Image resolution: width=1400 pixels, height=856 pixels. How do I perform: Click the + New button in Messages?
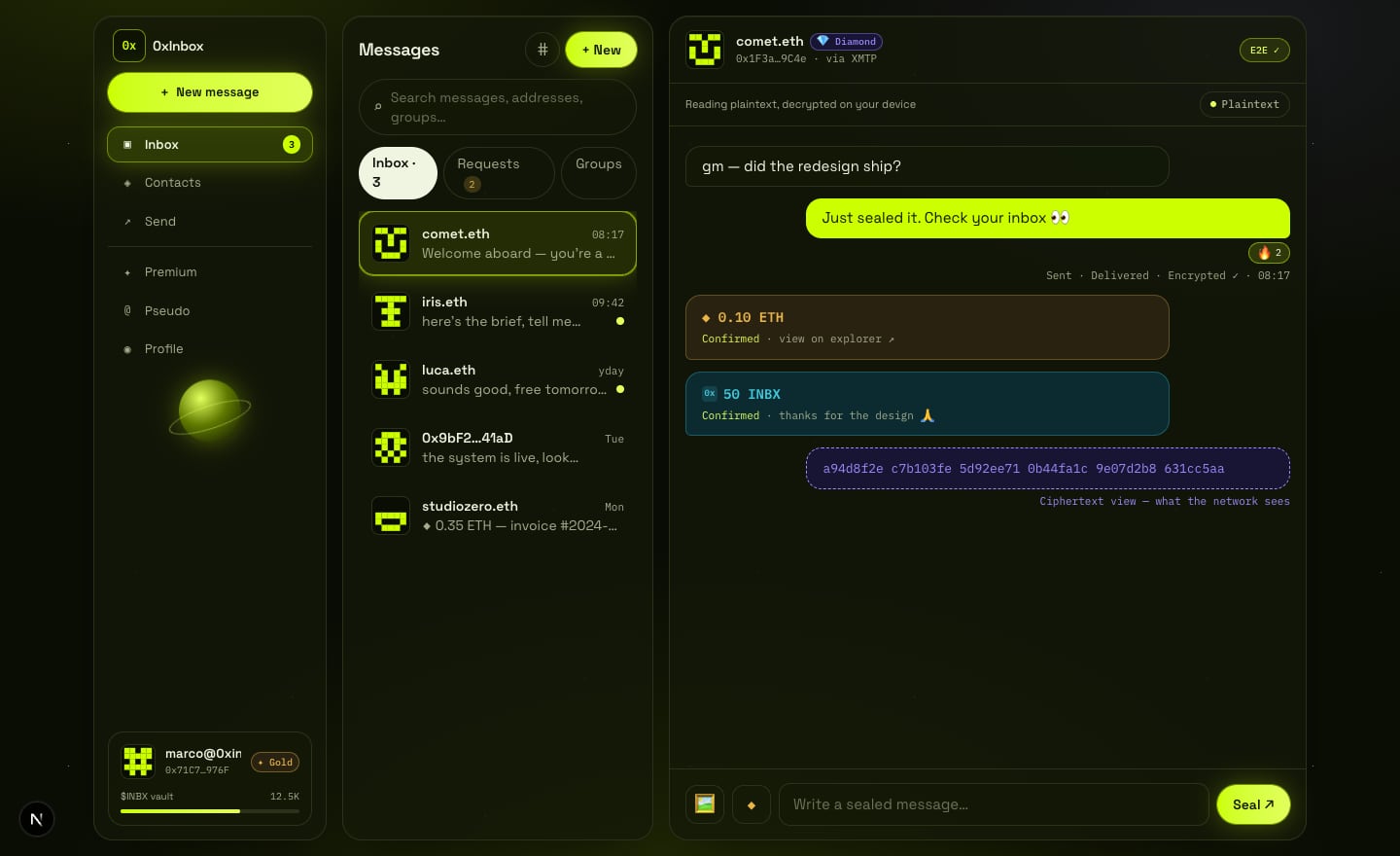pyautogui.click(x=601, y=50)
